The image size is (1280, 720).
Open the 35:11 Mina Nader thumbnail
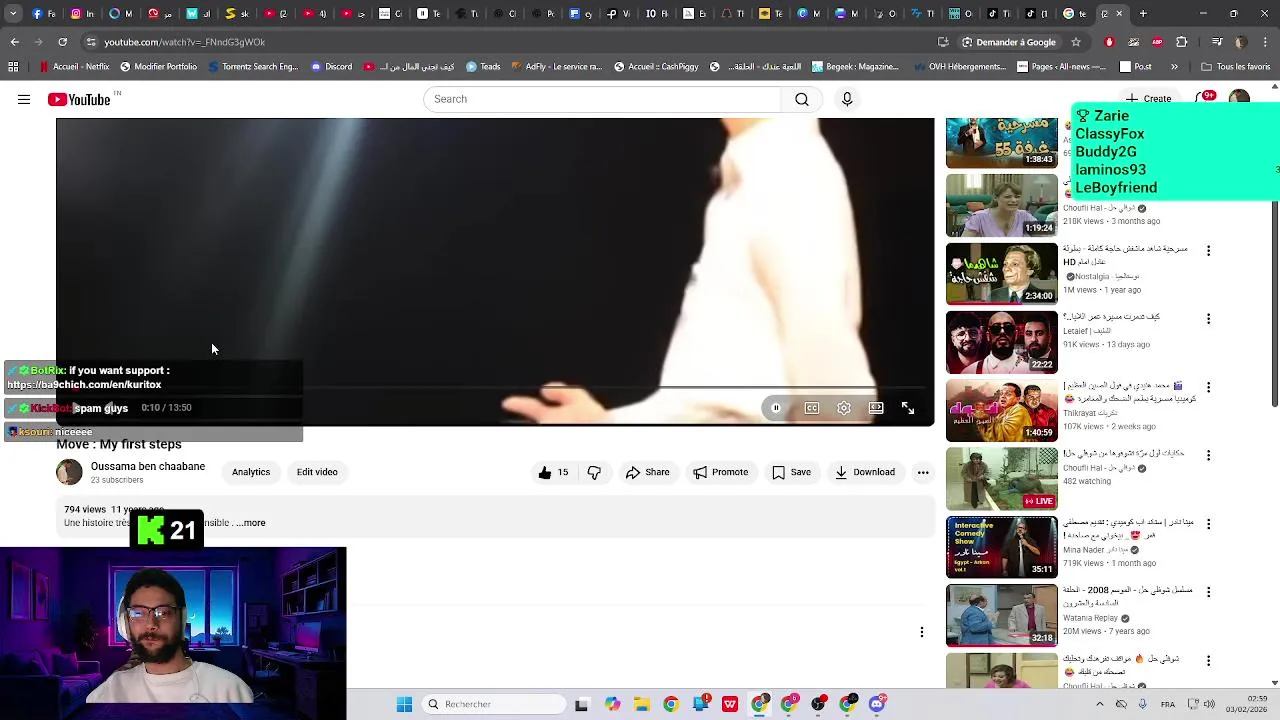point(1001,547)
